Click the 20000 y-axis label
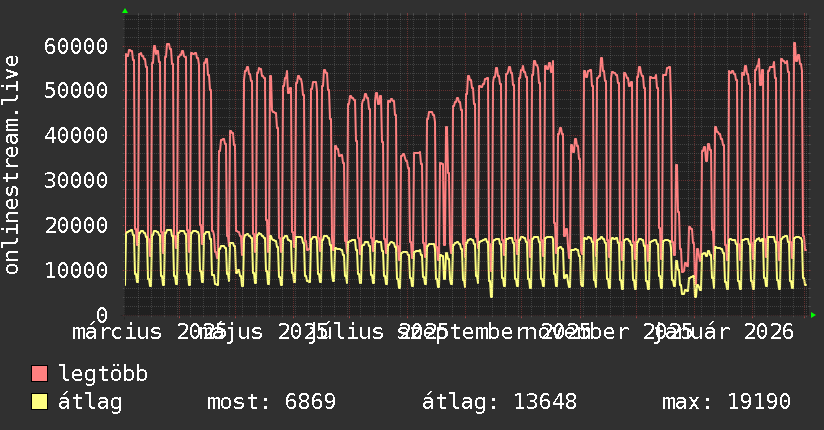This screenshot has width=824, height=430. click(x=76, y=226)
